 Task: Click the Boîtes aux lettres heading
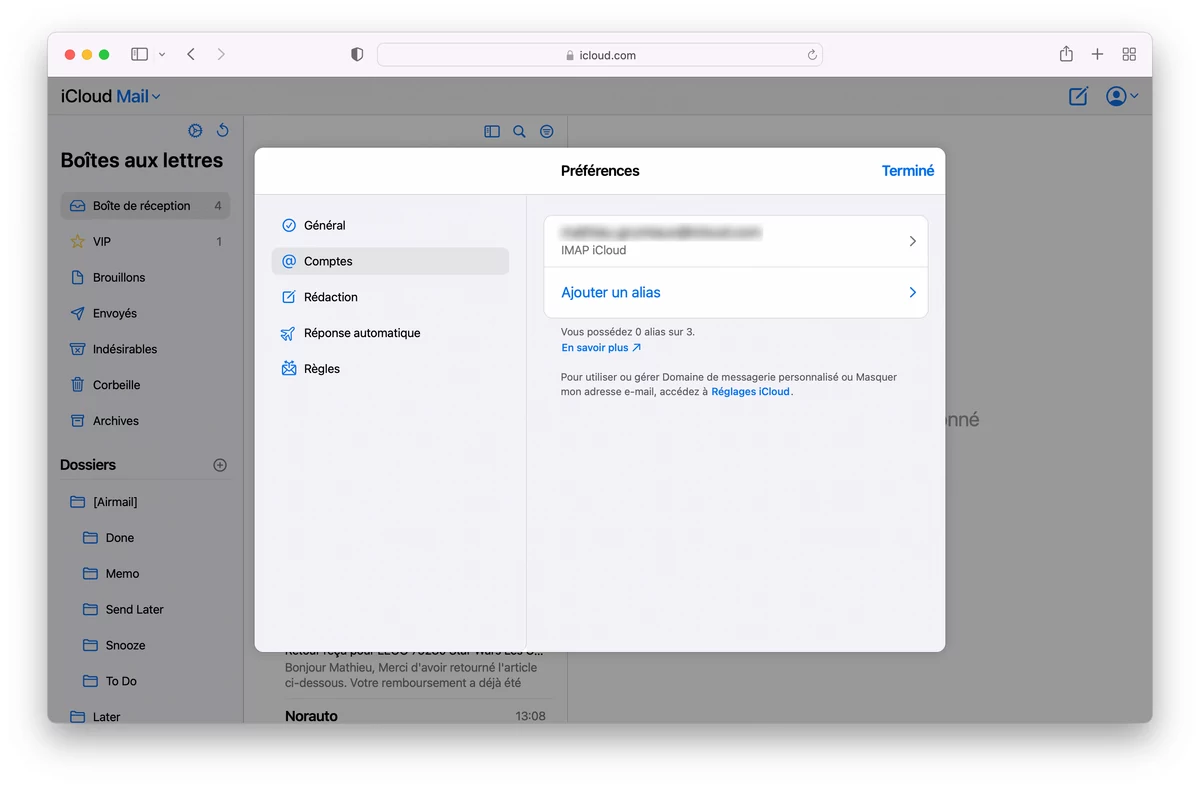tap(142, 161)
